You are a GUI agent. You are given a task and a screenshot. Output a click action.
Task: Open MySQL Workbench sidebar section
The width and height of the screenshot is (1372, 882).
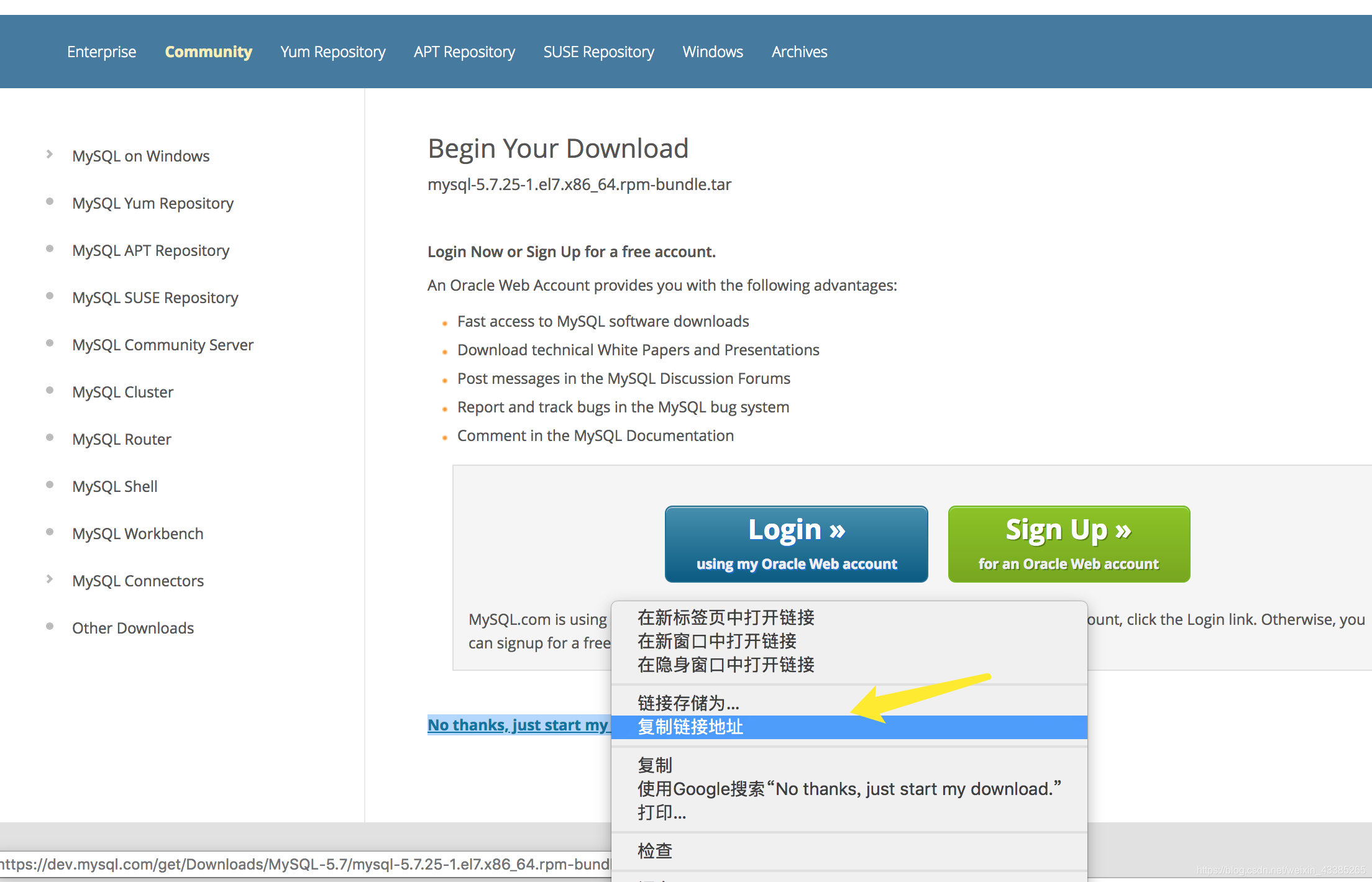point(137,533)
